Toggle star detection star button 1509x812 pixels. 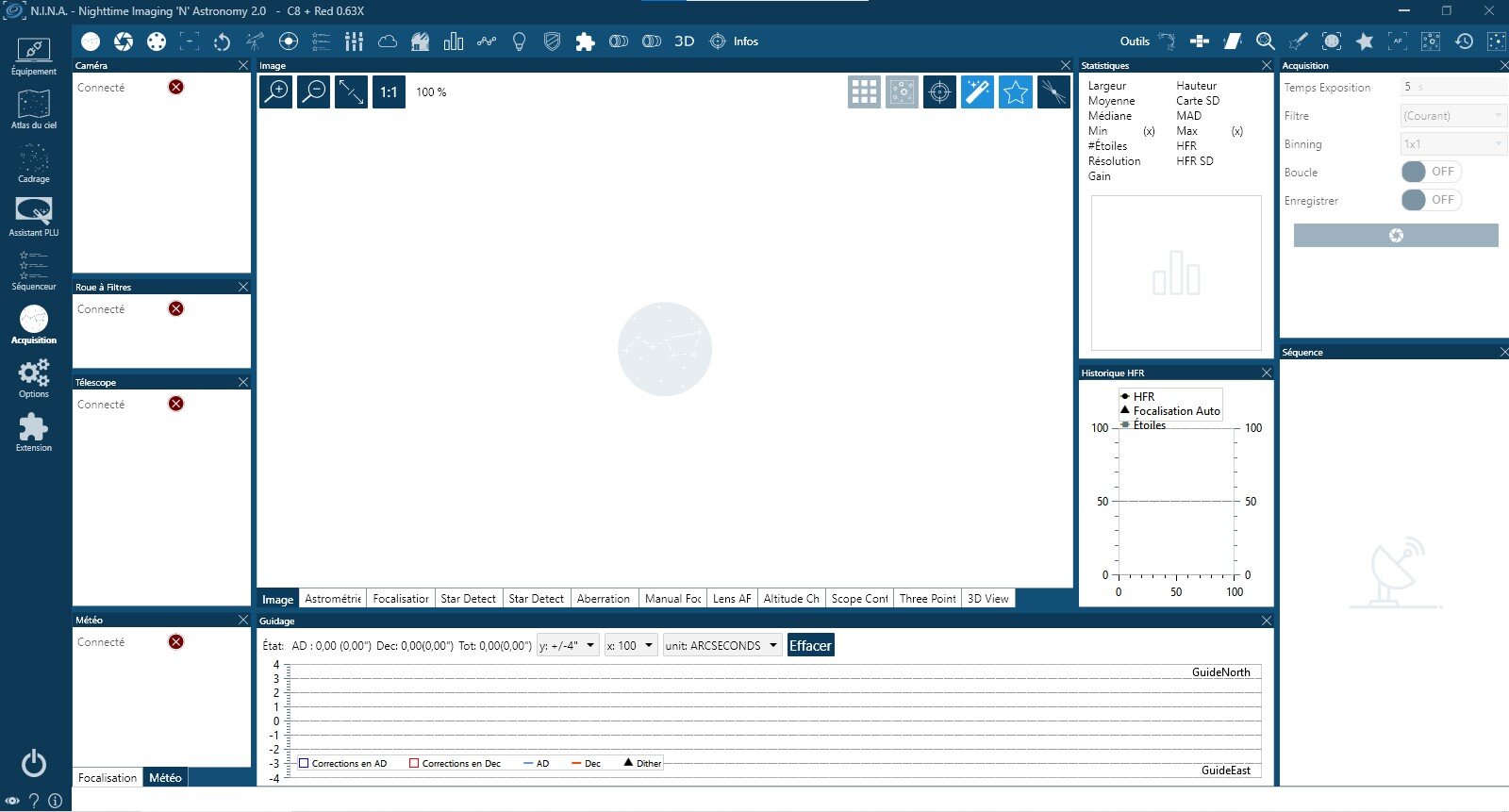(1016, 91)
